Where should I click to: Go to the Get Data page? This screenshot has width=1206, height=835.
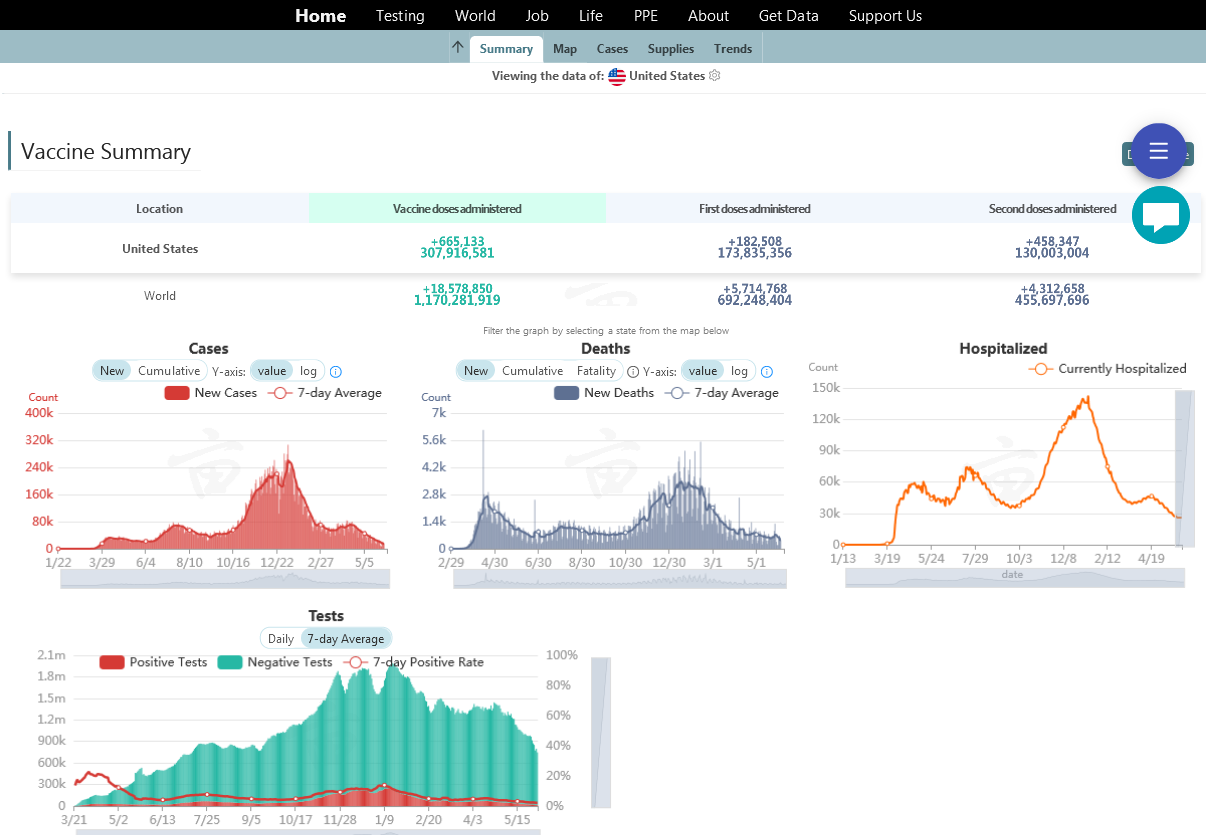[788, 16]
